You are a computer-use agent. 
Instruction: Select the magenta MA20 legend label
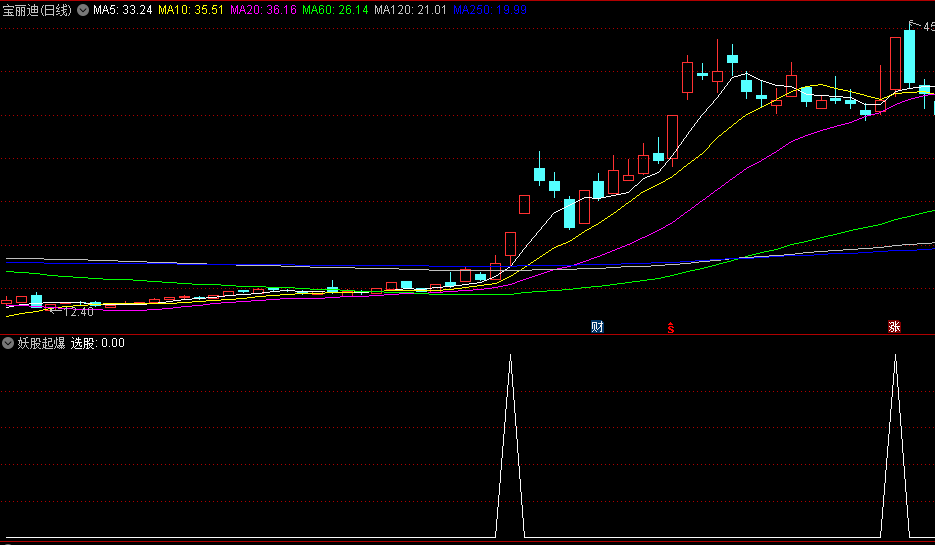[x=262, y=10]
